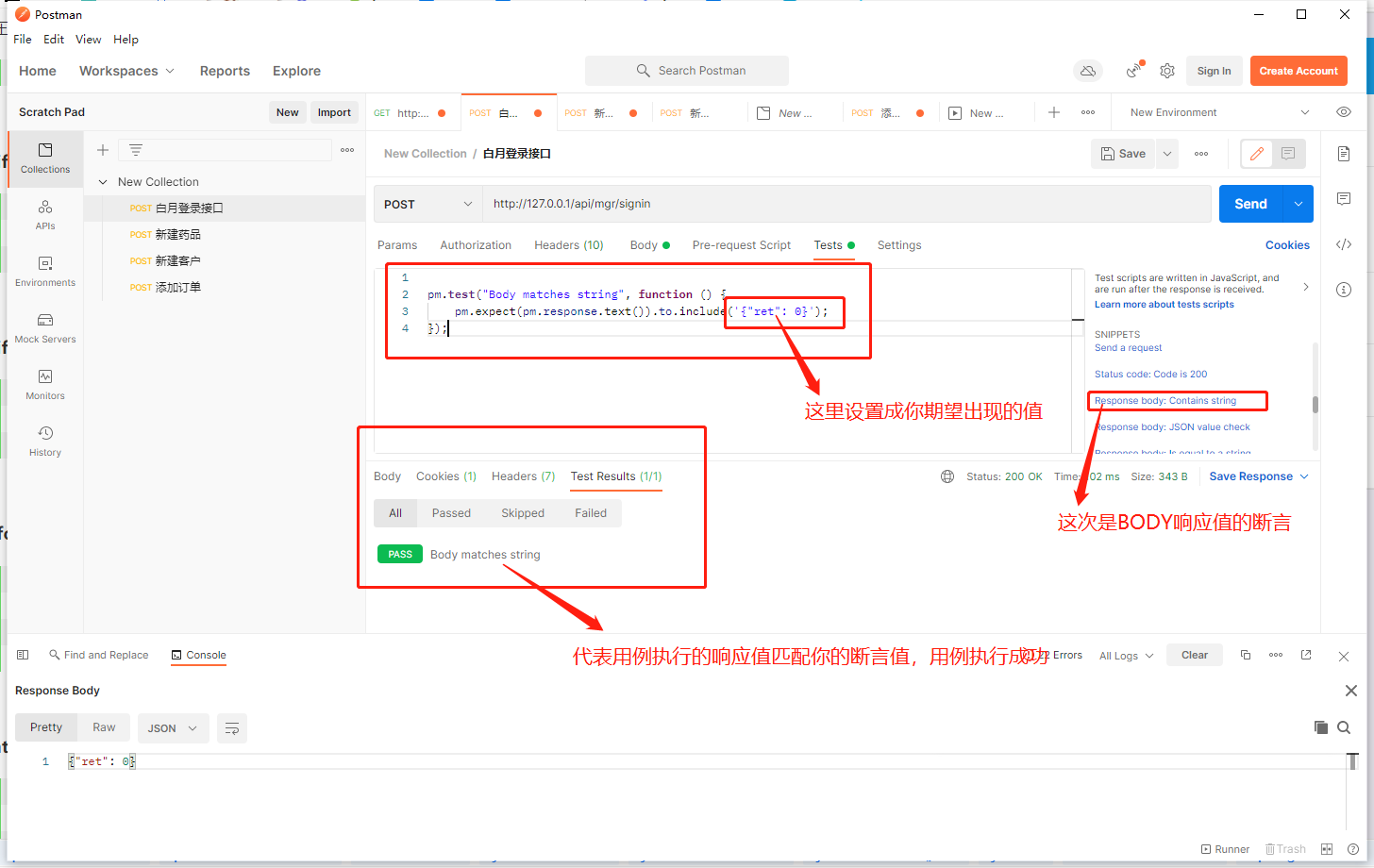Open the documentation icon in right sidebar

1344,154
